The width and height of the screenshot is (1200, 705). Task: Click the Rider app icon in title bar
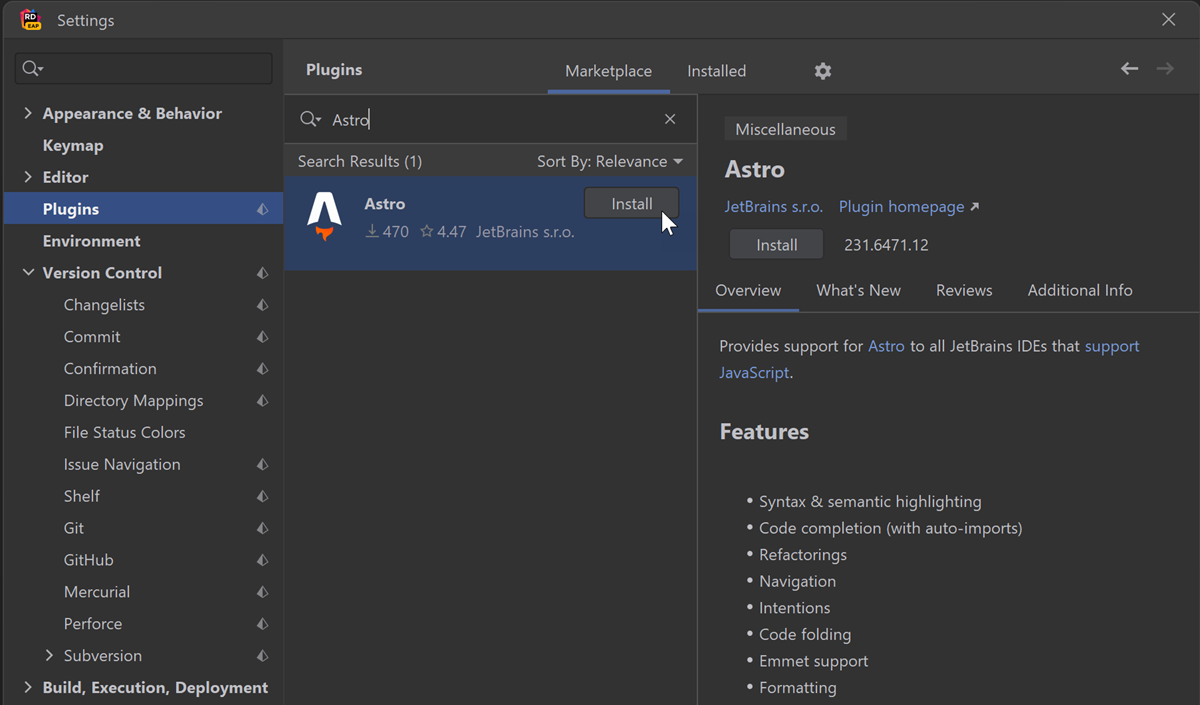(x=31, y=20)
